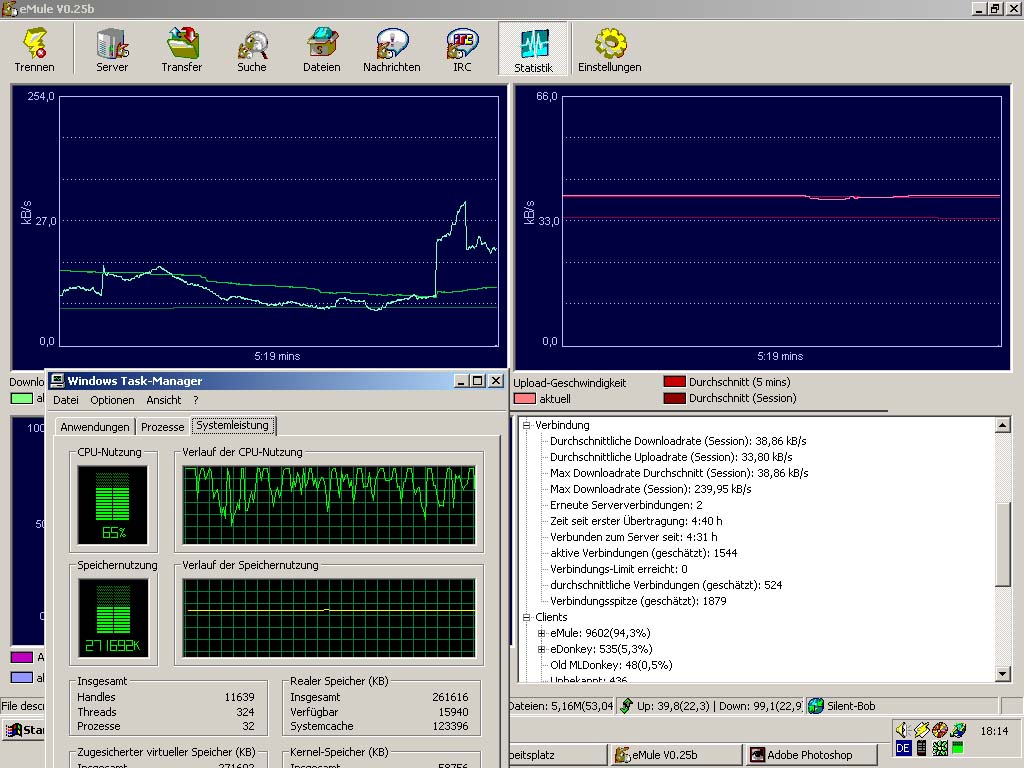Collapse the Verbindung tree node

click(526, 425)
